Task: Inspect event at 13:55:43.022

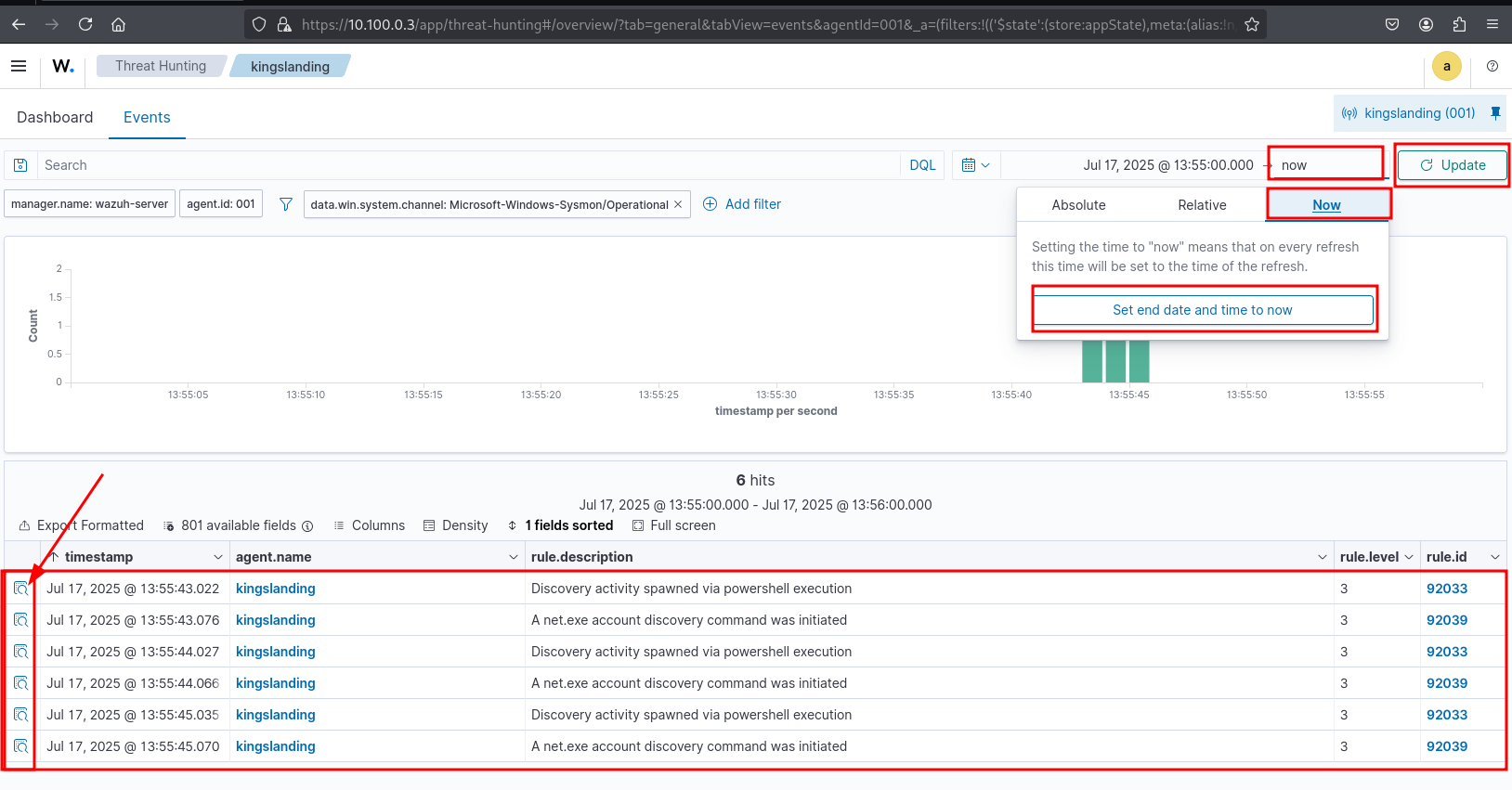Action: [x=20, y=589]
